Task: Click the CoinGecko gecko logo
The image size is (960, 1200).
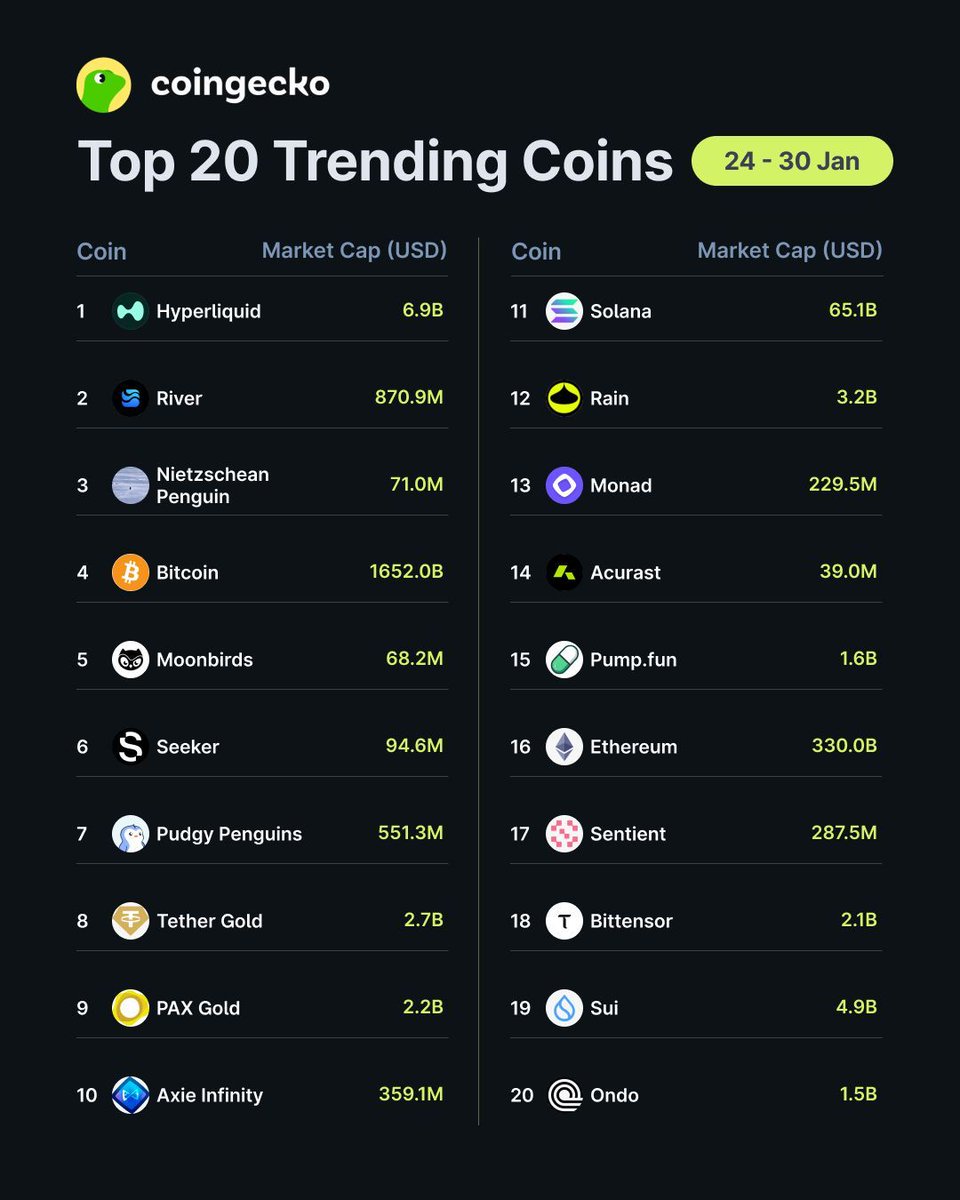Action: (x=104, y=85)
